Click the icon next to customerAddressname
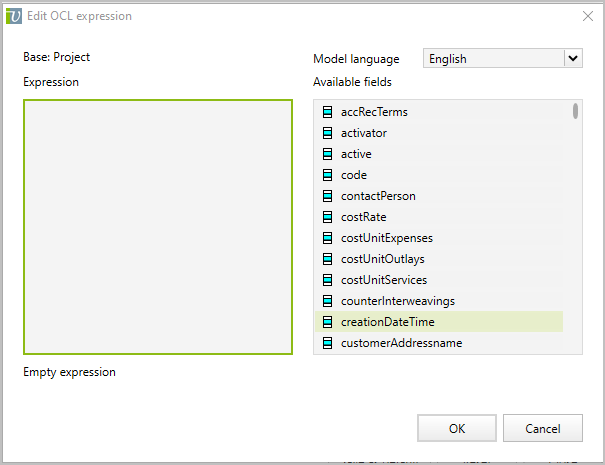The height and width of the screenshot is (465, 605). point(327,343)
